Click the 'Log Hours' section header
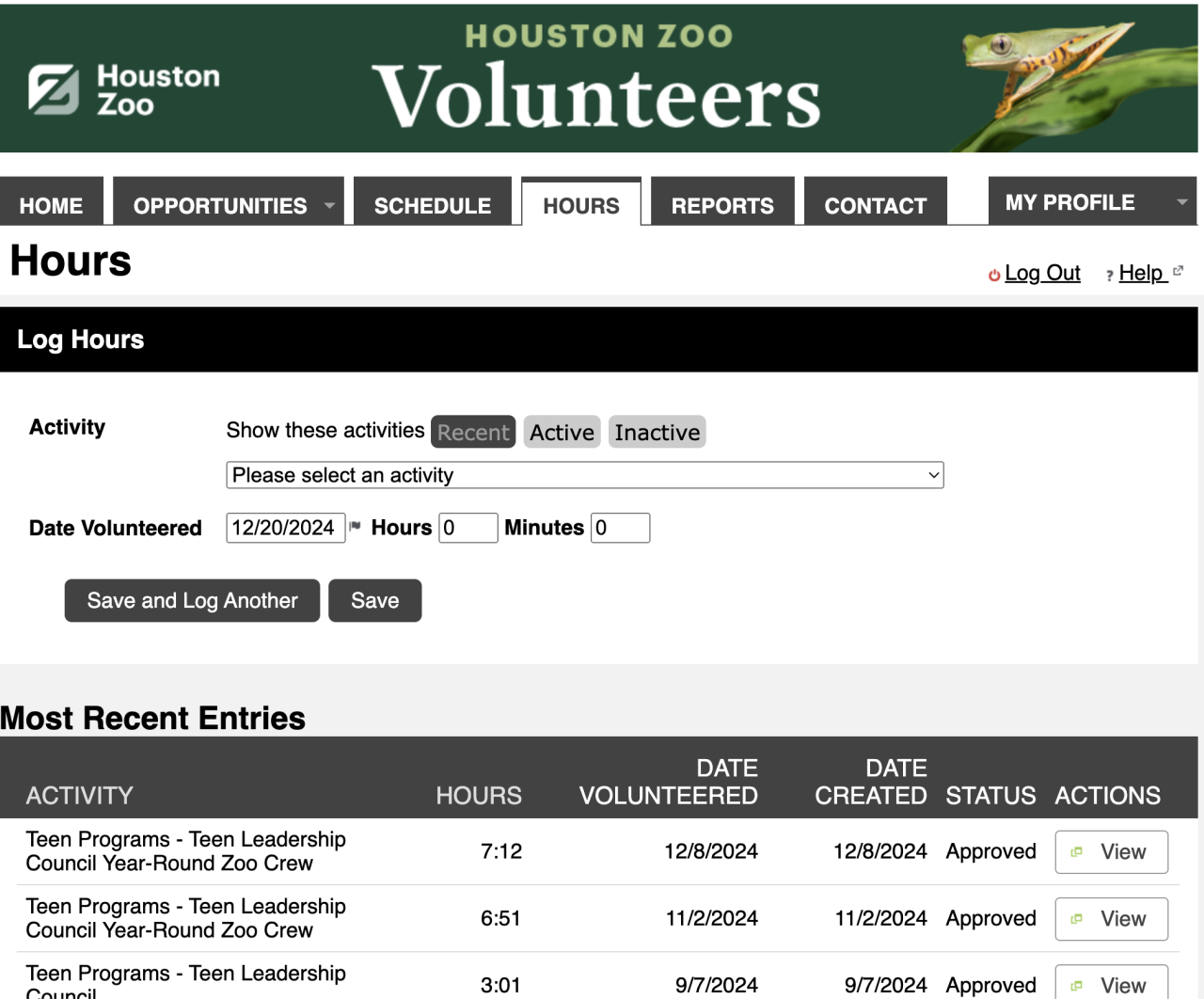 [x=81, y=340]
